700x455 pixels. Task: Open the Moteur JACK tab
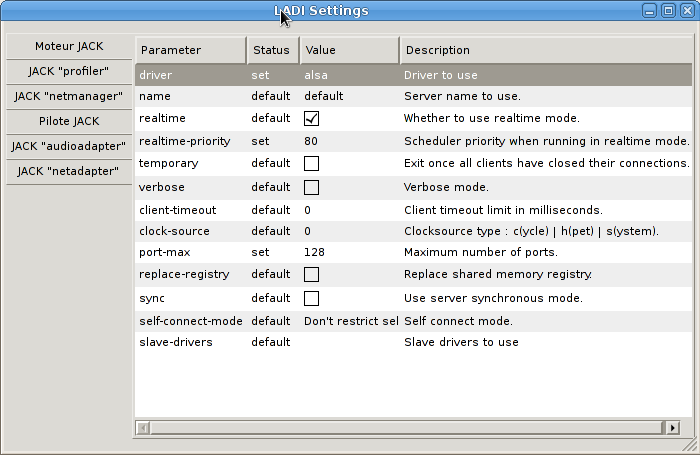pyautogui.click(x=69, y=46)
